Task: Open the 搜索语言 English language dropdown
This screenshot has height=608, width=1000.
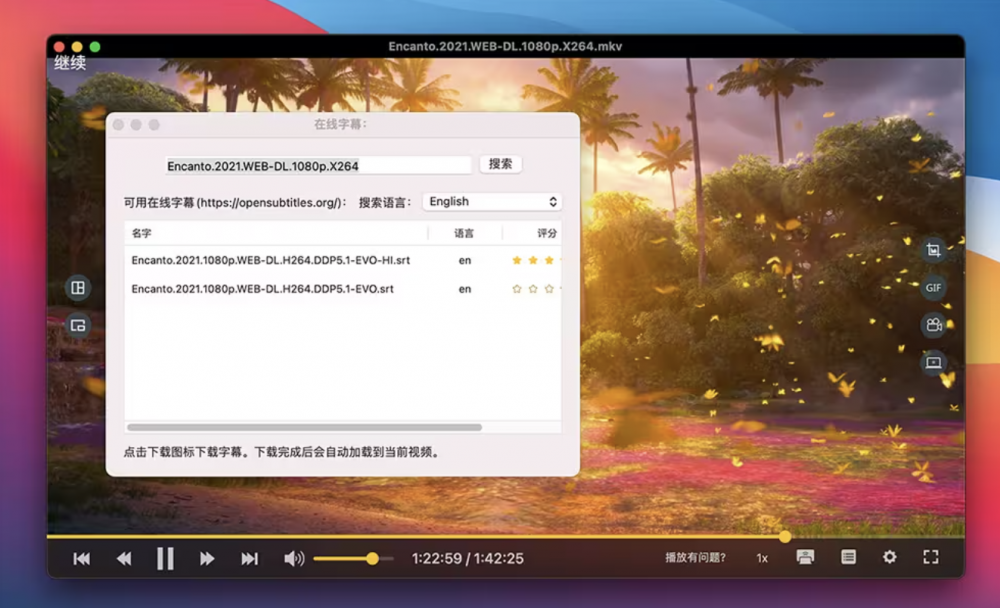Action: pos(492,202)
